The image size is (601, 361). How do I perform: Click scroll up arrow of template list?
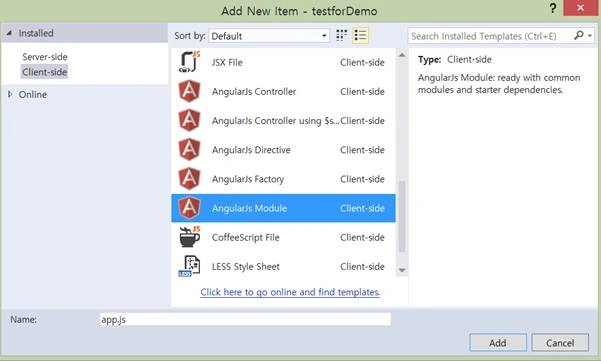tap(402, 55)
